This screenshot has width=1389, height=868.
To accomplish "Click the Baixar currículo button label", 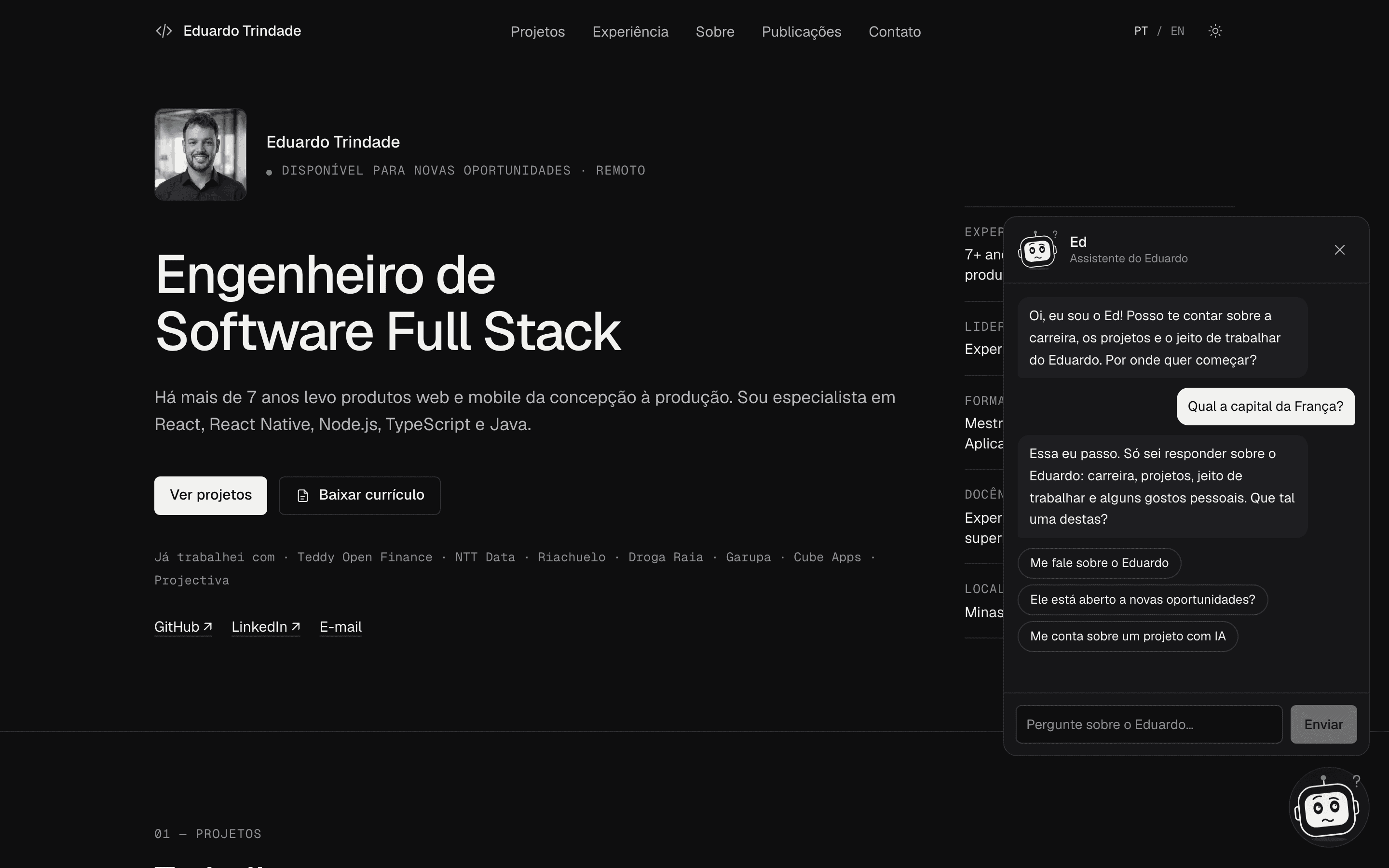I will click(x=371, y=495).
